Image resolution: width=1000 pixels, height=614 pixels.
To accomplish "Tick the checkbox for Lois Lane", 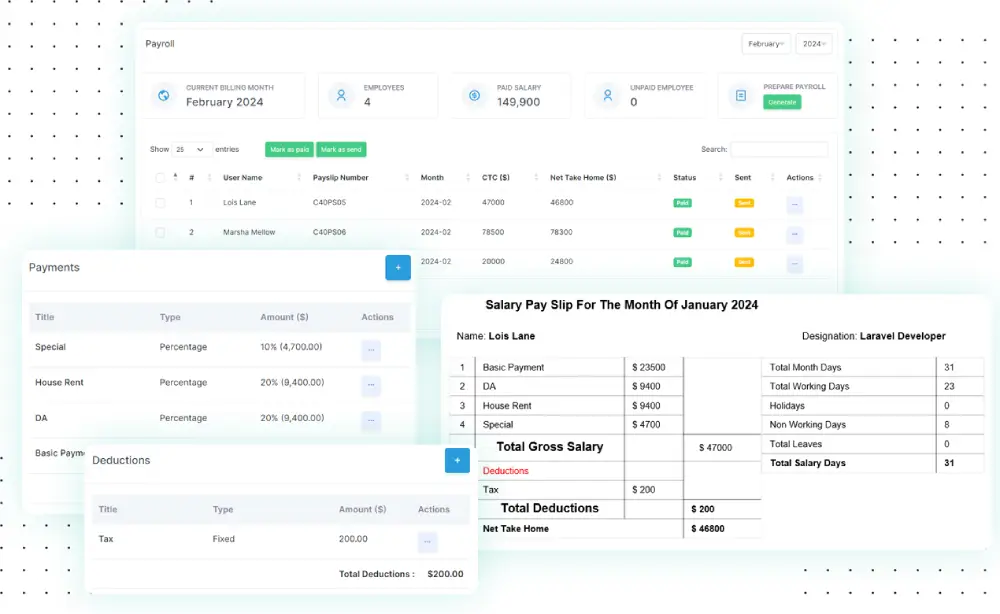I will coord(160,203).
